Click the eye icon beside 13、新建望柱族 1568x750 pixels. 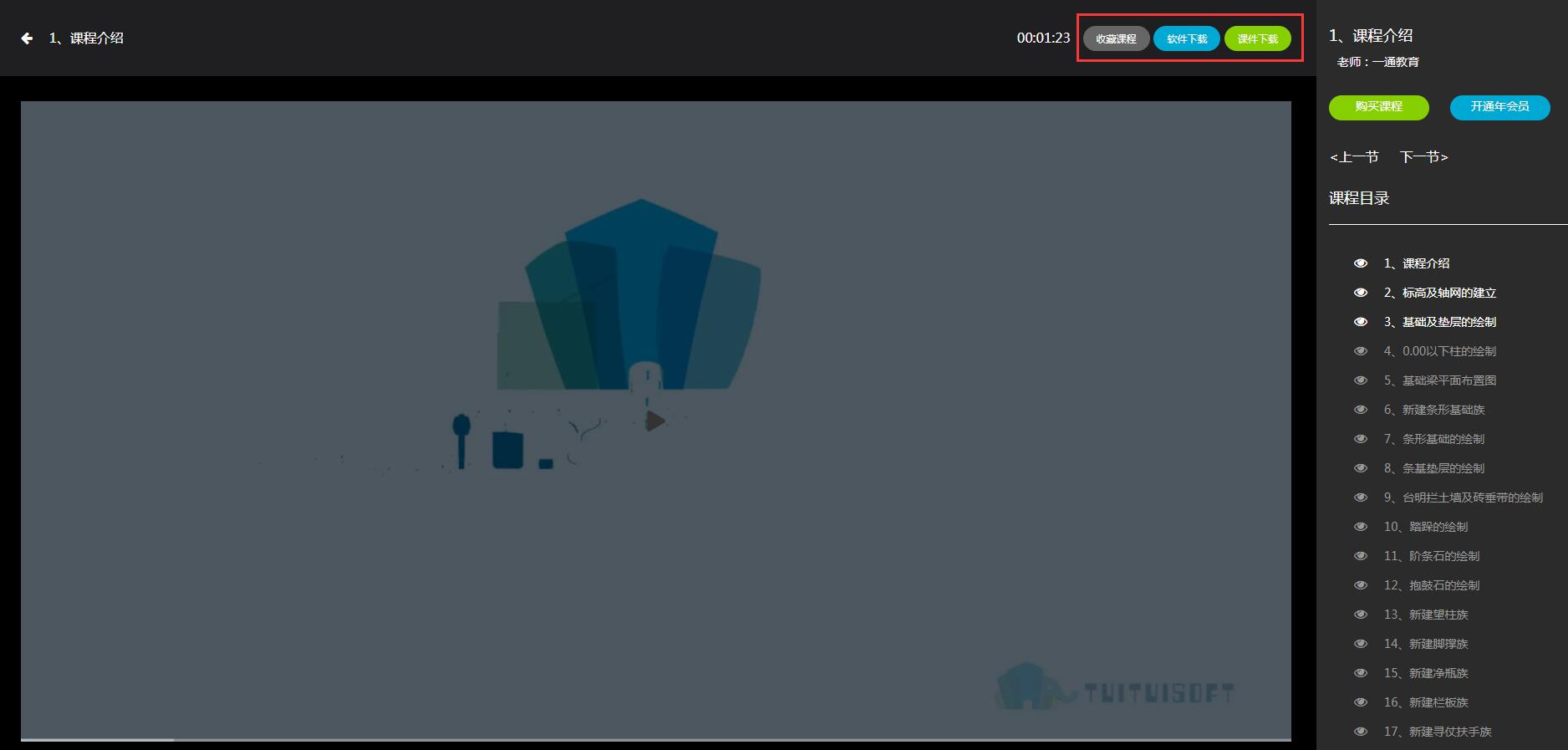[1361, 615]
